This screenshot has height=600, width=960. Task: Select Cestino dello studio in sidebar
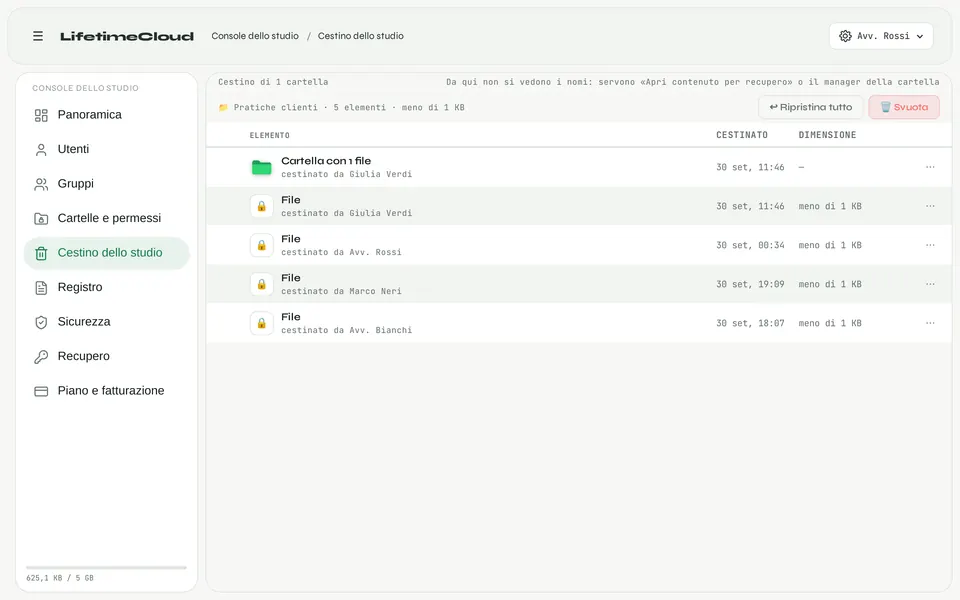click(107, 253)
